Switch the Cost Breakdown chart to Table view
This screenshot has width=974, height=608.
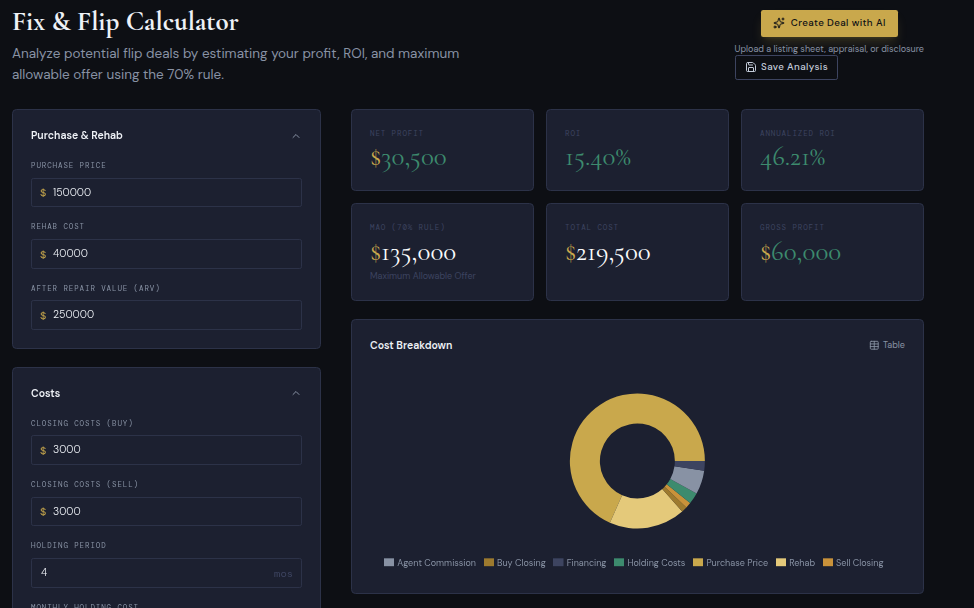click(x=886, y=344)
